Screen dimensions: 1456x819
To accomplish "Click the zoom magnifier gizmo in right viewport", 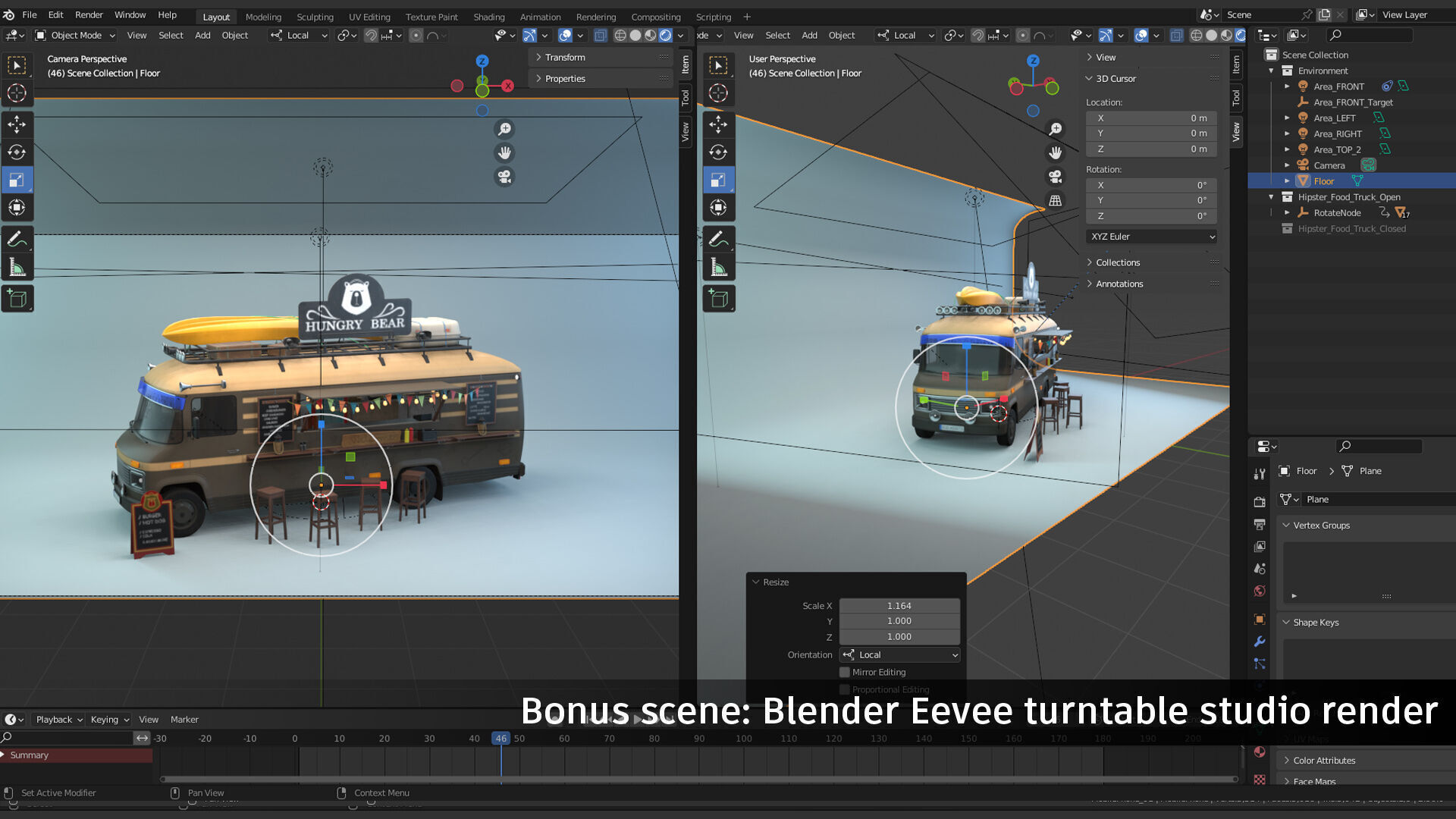I will pos(1055,129).
